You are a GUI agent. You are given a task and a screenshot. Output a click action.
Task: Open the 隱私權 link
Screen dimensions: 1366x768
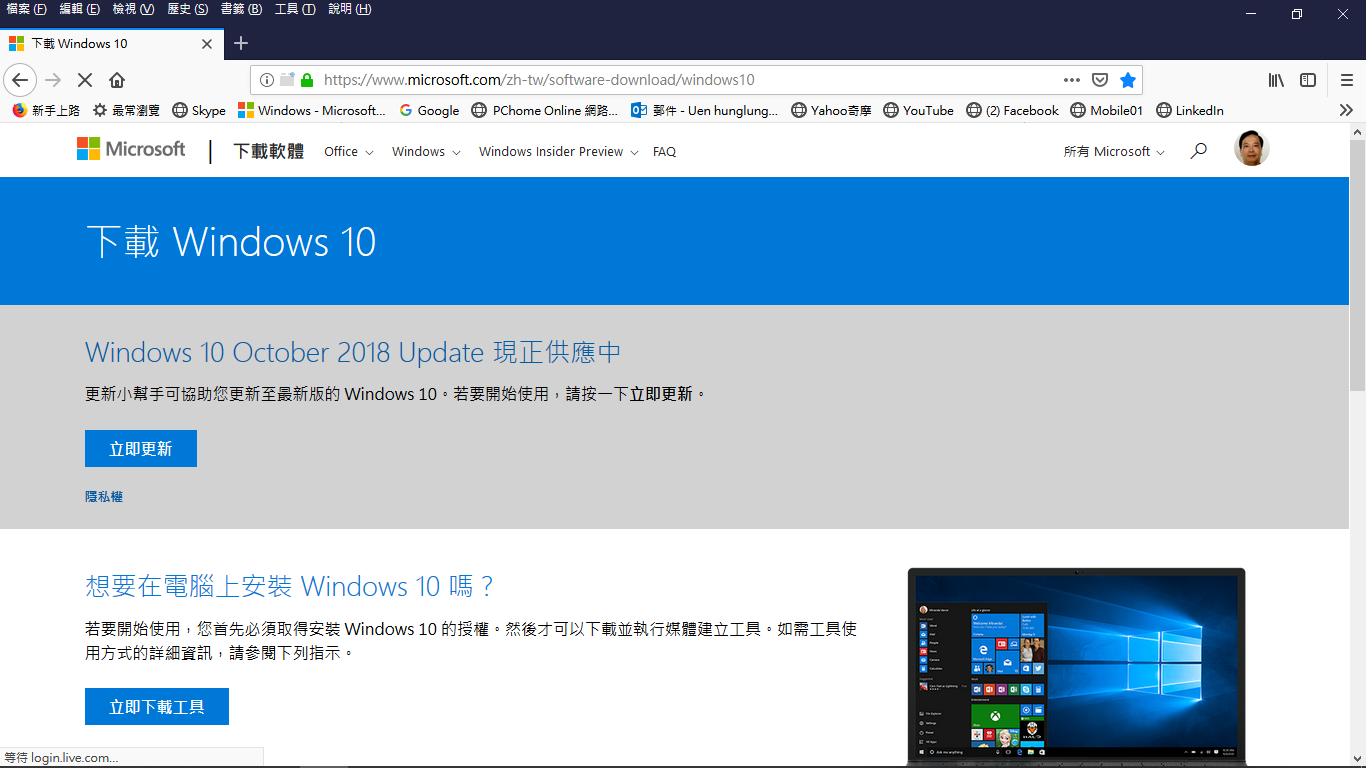click(104, 497)
